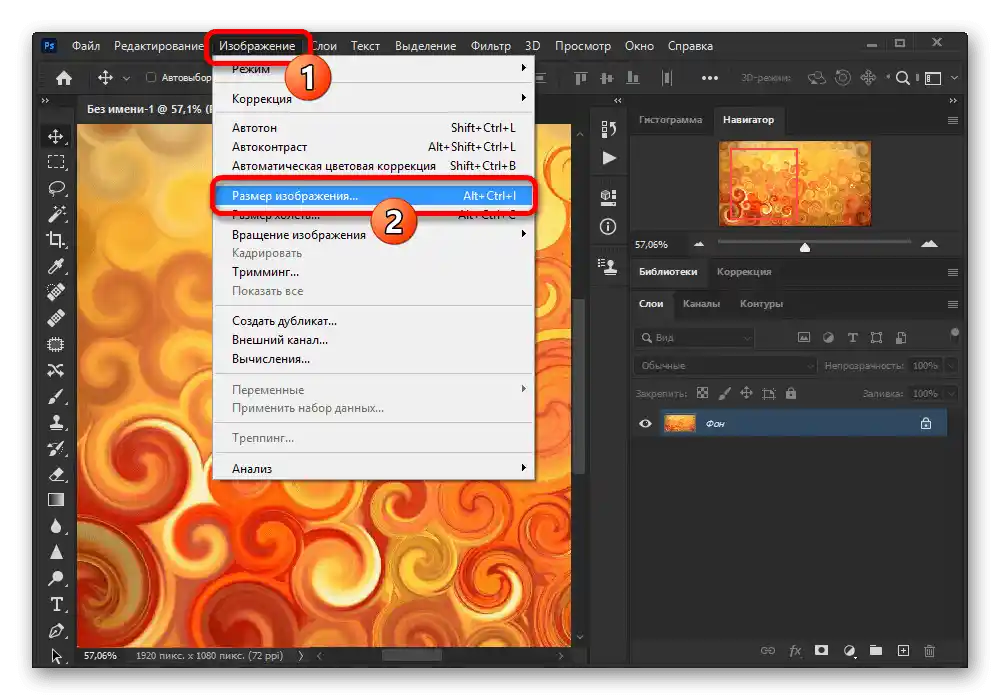Select the Pen tool

pyautogui.click(x=55, y=631)
